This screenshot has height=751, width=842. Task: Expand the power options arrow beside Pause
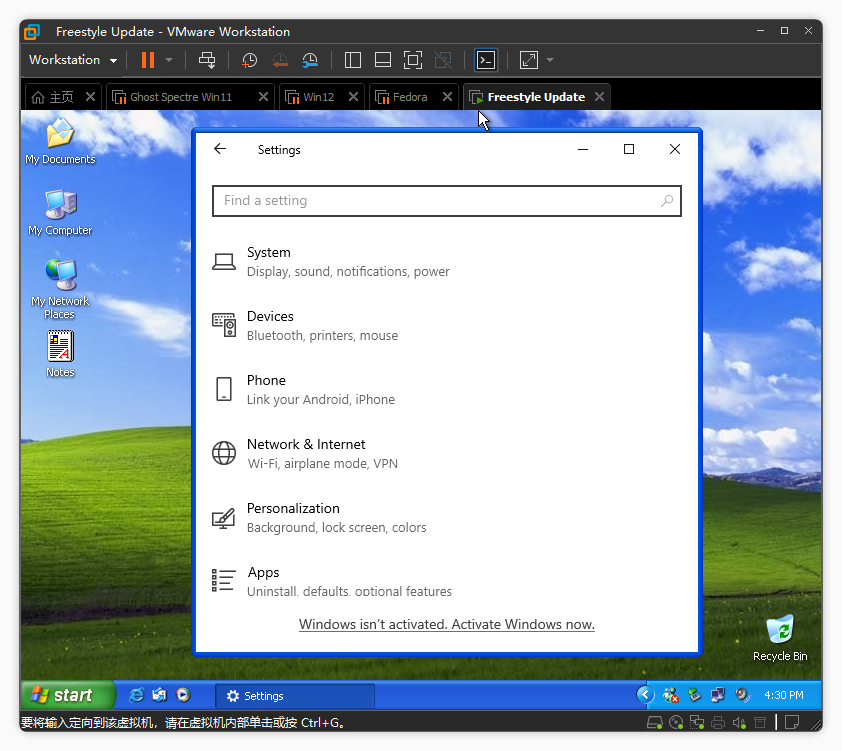[x=169, y=60]
